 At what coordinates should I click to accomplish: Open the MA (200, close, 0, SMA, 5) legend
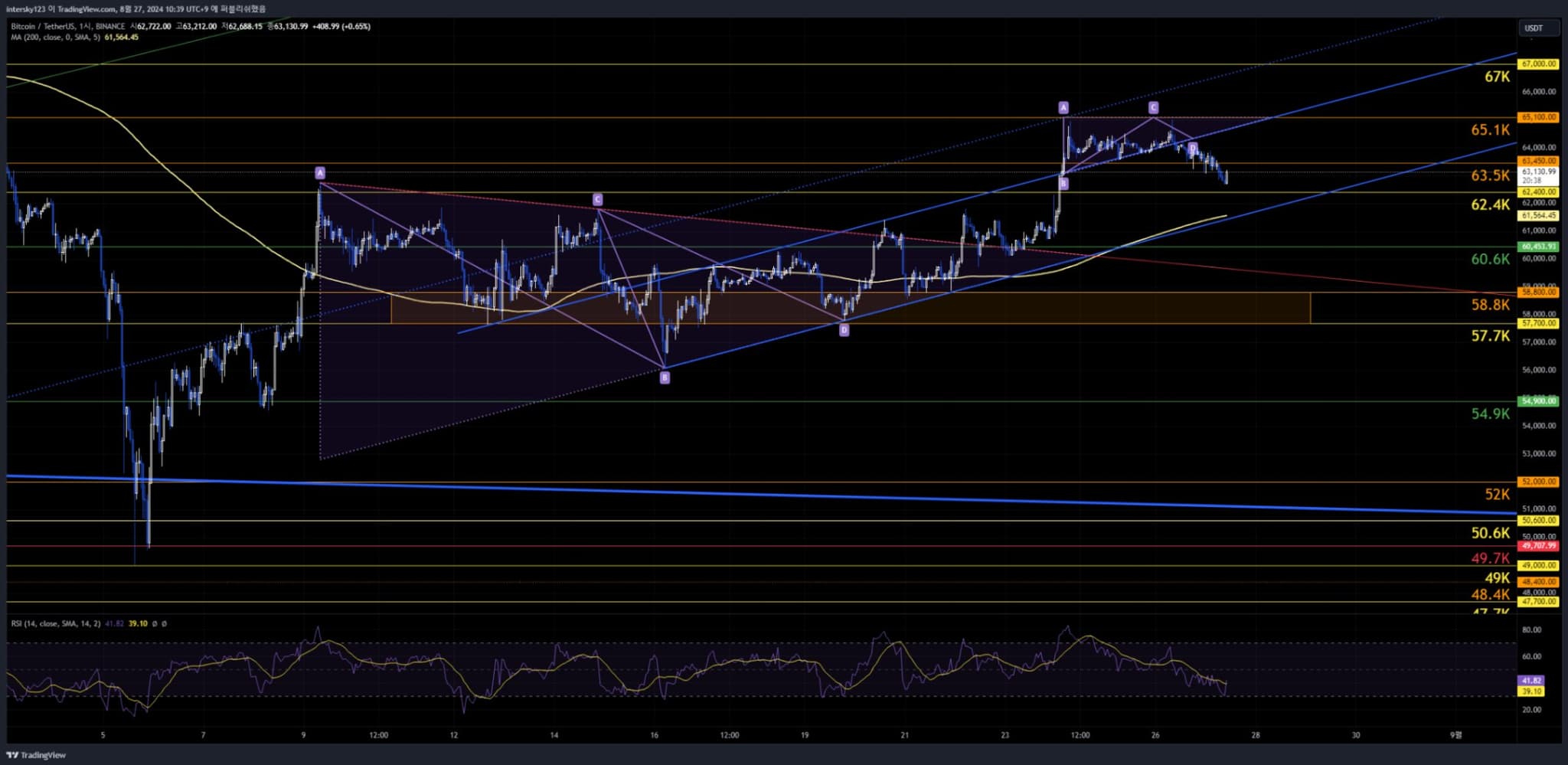click(x=55, y=38)
